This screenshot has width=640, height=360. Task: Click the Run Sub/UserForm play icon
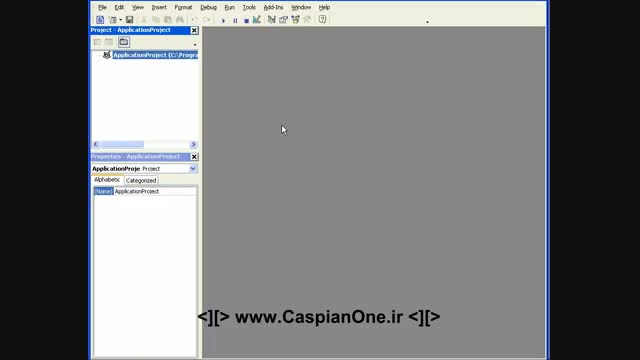tap(223, 20)
